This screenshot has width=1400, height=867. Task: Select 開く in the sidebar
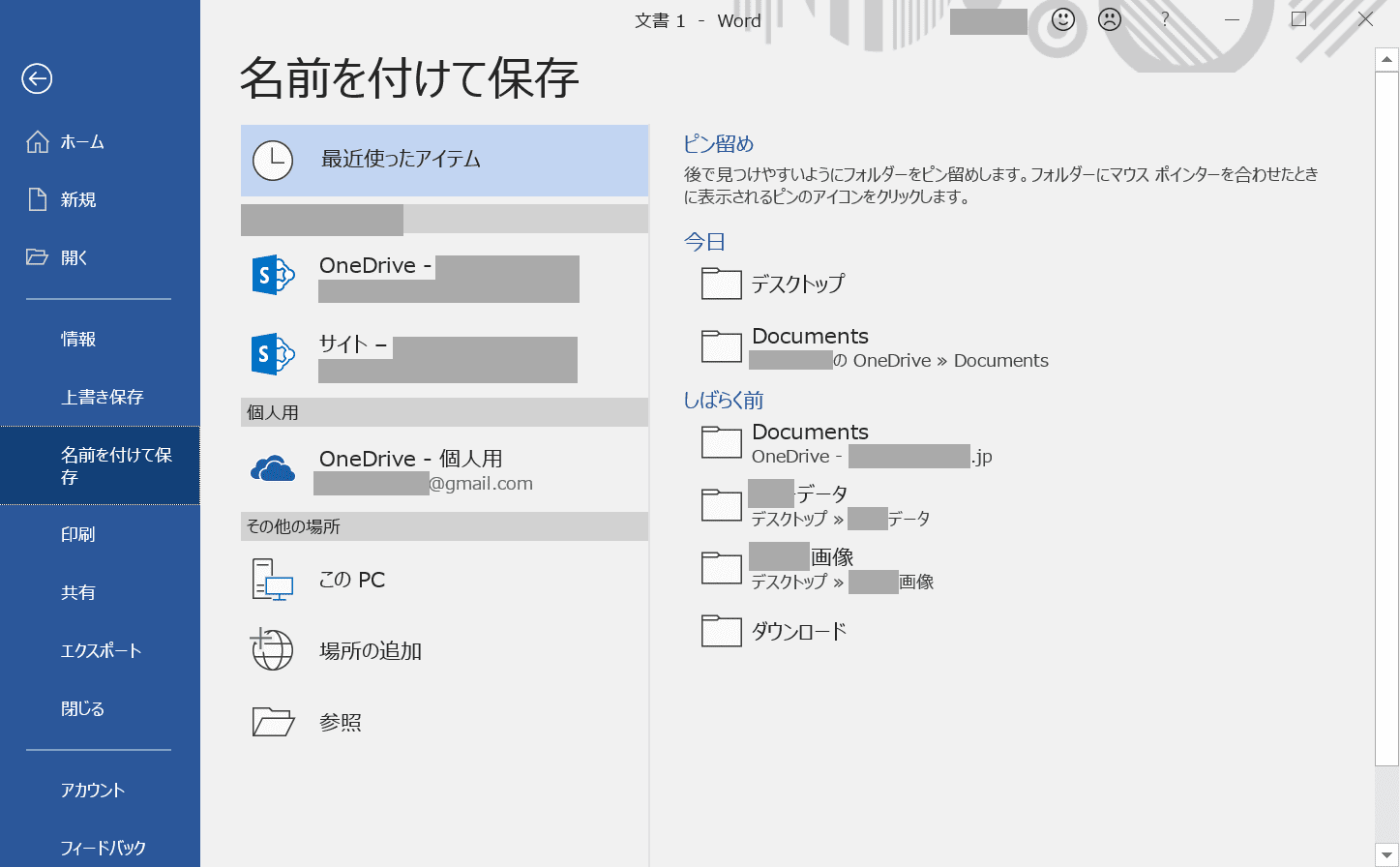point(100,257)
